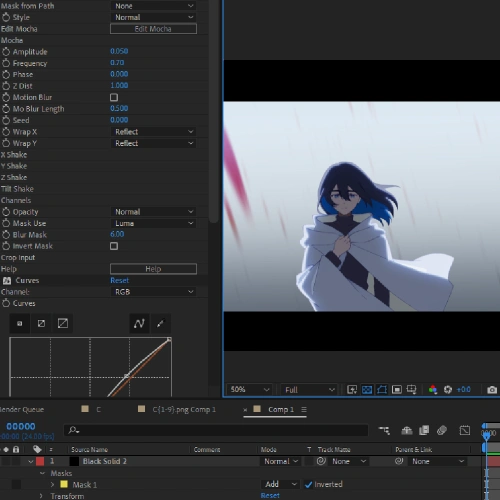Open the Channel RGB dropdown
500x500 pixels.
point(153,292)
